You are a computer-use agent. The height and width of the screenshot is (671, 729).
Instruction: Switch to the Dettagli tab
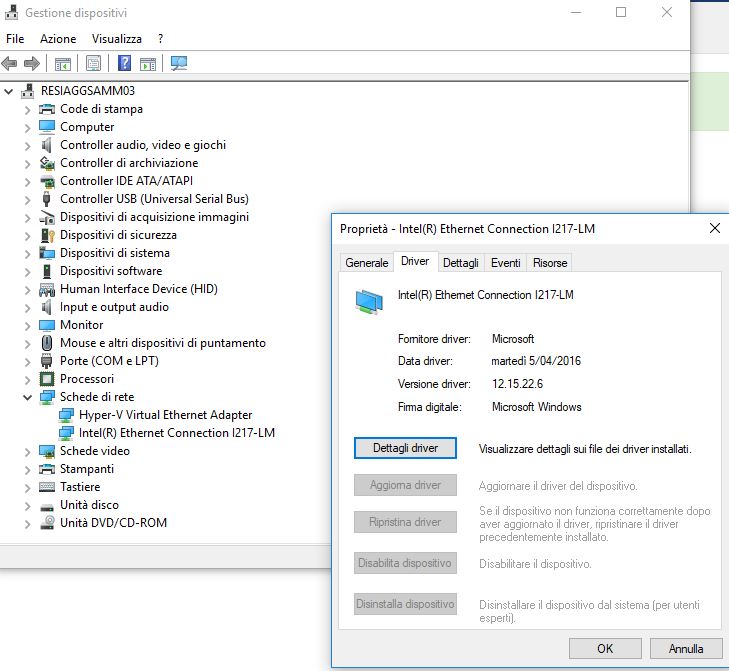pyautogui.click(x=460, y=263)
